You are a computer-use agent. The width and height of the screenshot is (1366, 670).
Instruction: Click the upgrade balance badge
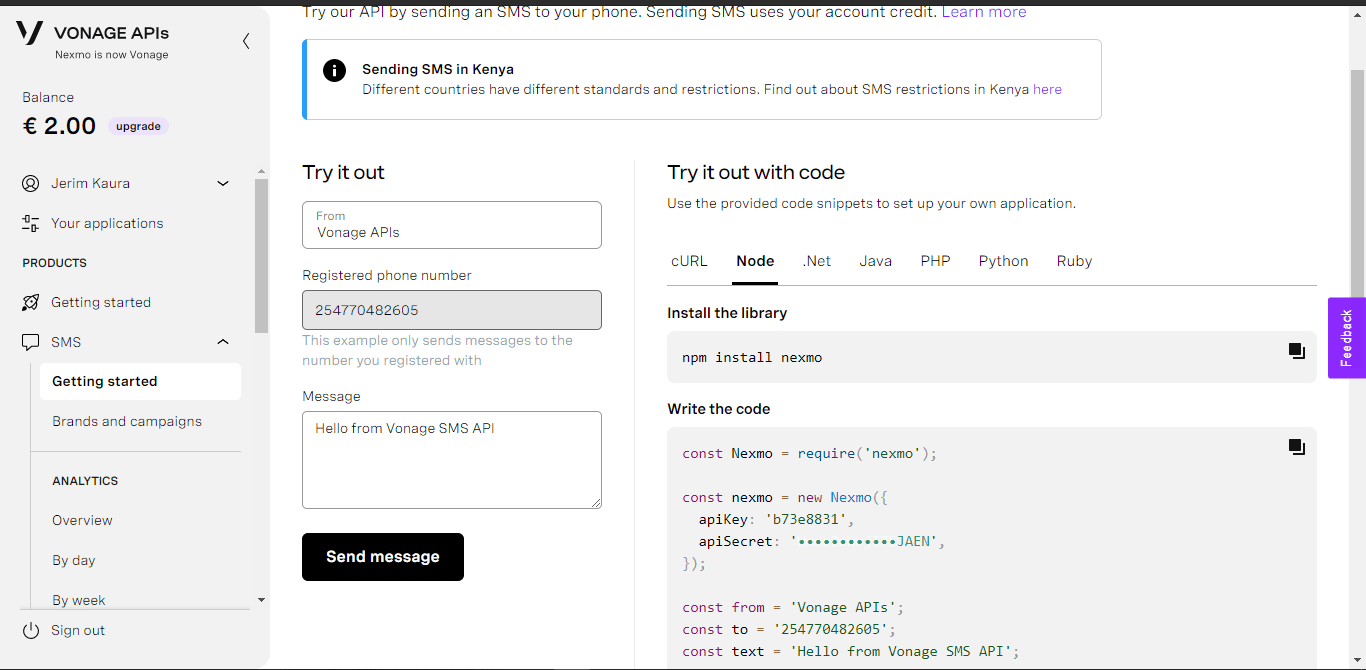point(138,127)
